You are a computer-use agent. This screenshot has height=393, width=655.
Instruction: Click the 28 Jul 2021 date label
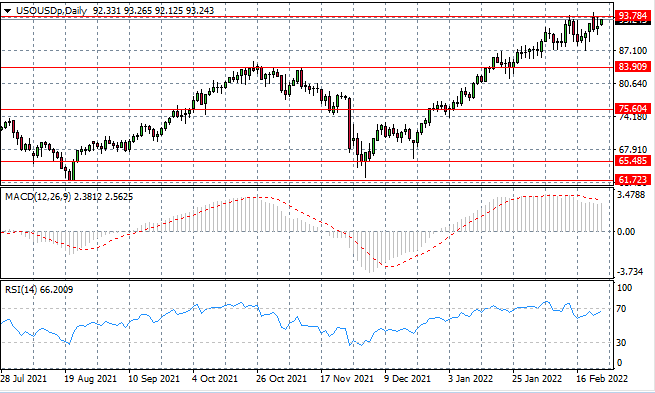tap(23, 379)
